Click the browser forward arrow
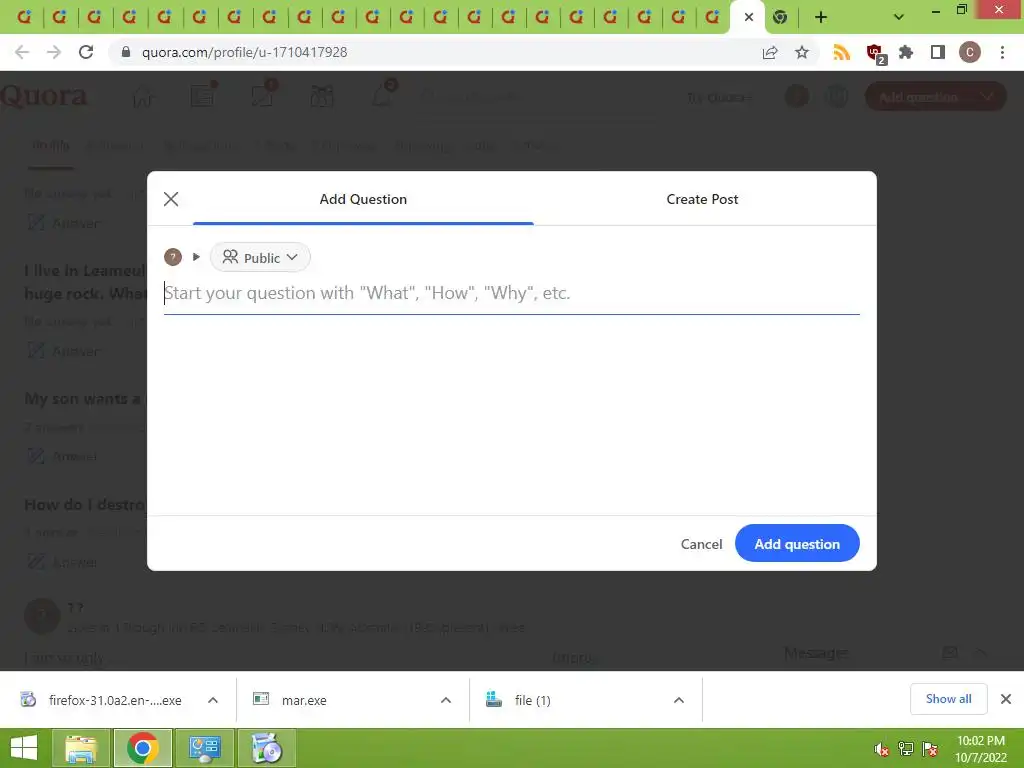Screen dimensions: 1024x768 click(54, 52)
